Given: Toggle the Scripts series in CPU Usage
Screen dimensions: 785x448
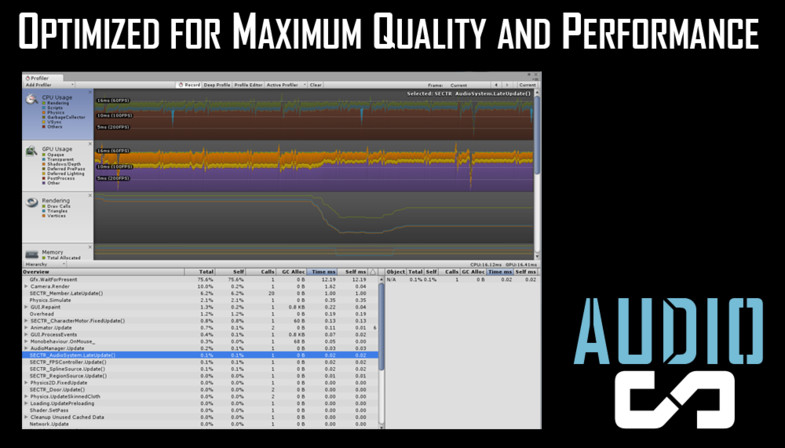Looking at the screenshot, I should click(x=53, y=108).
